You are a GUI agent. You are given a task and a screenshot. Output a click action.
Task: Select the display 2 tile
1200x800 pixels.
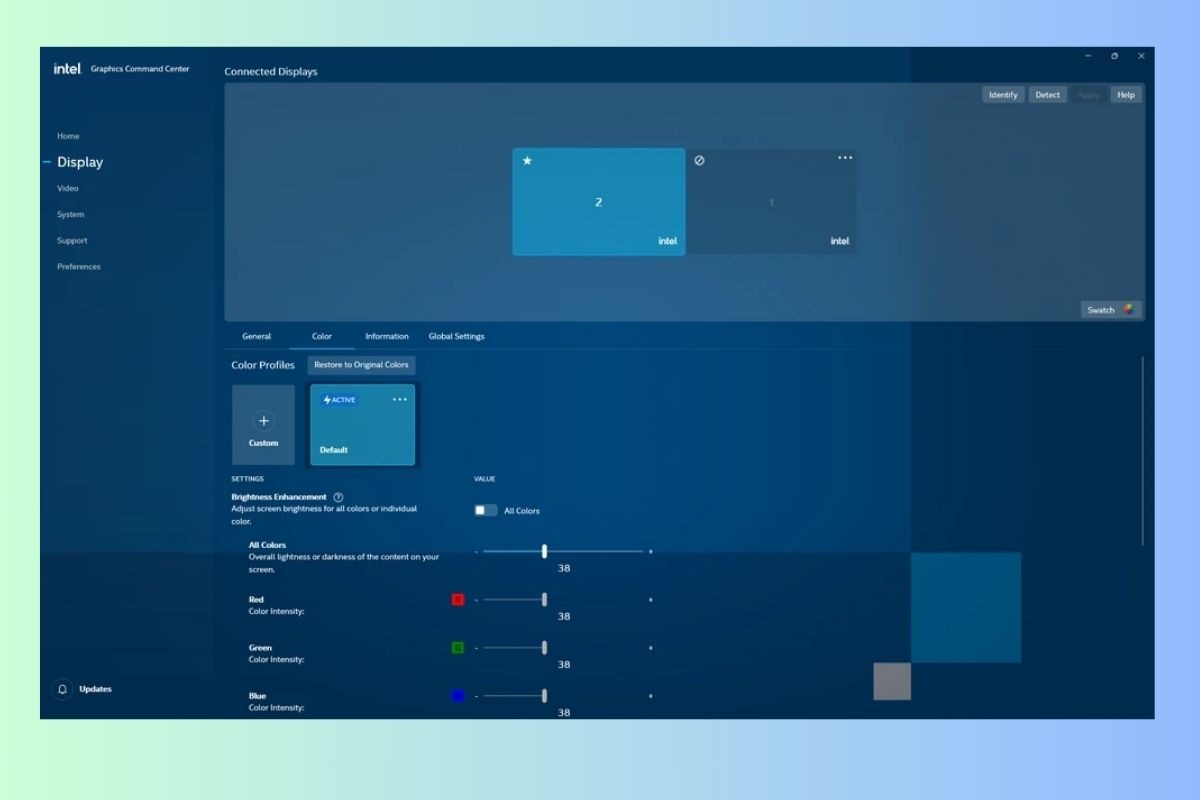pos(599,202)
